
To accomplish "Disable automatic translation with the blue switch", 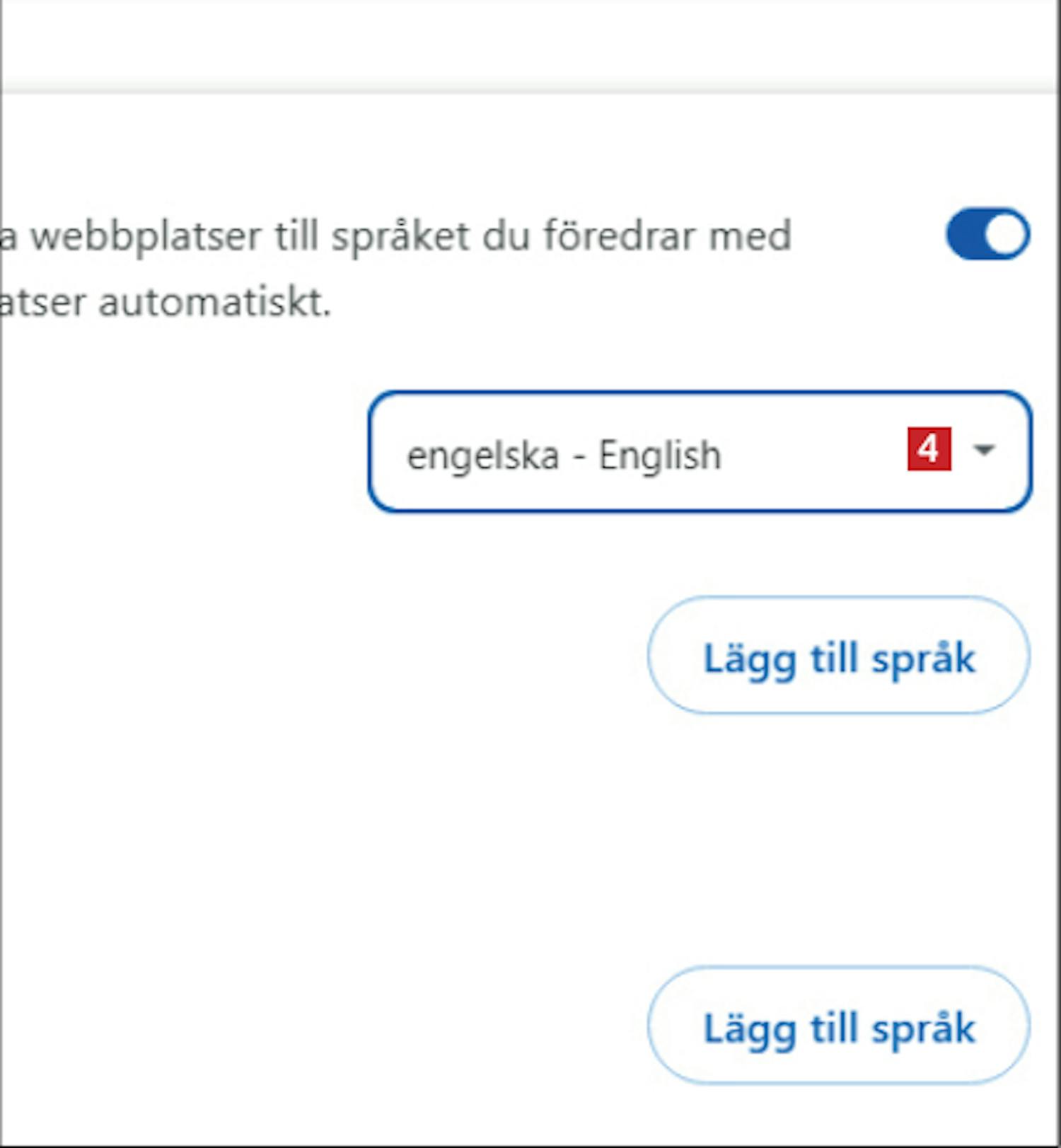I will pos(988,234).
